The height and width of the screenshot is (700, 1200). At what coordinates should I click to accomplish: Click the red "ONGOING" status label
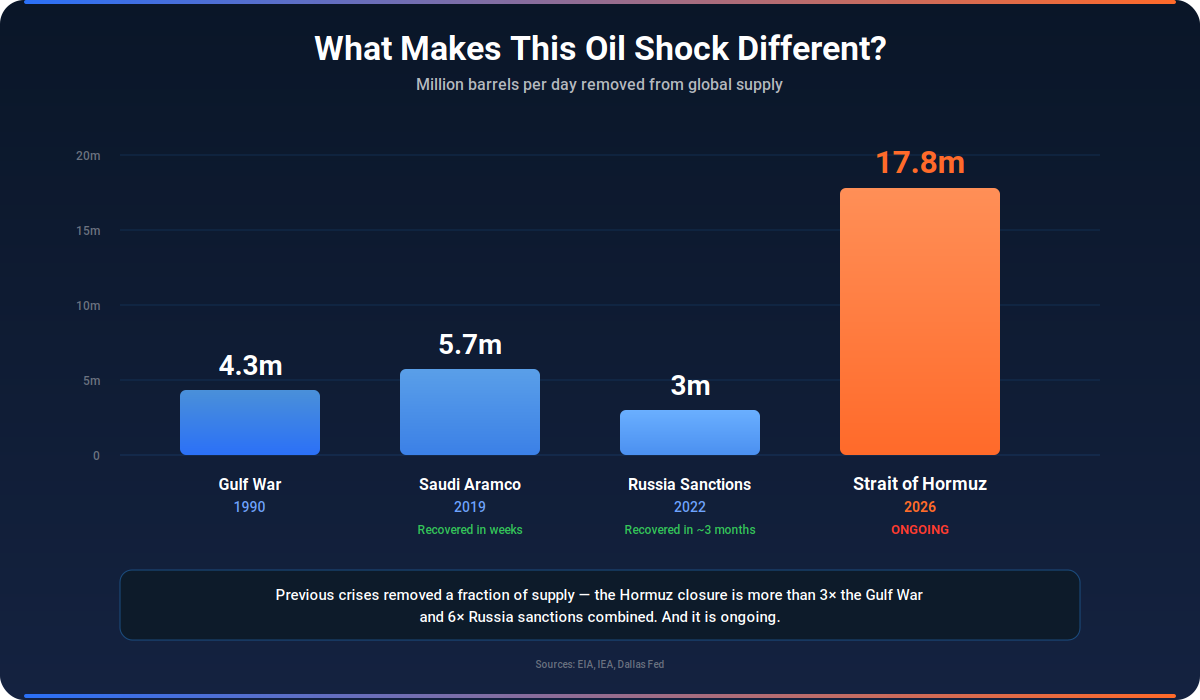[x=920, y=530]
